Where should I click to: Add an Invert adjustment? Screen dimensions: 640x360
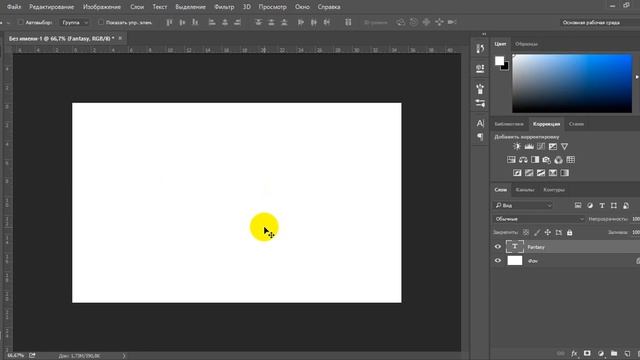tap(517, 173)
